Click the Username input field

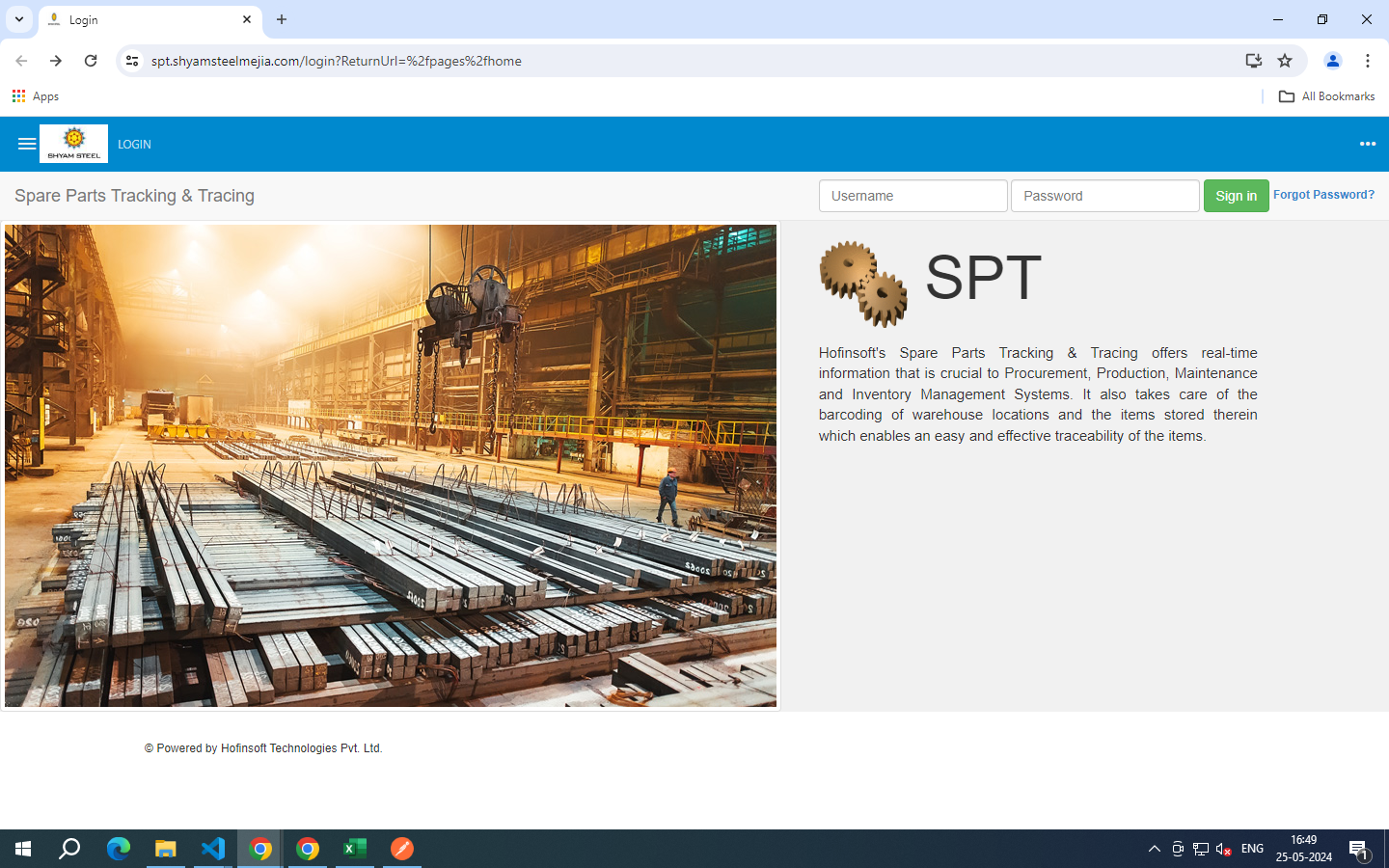pyautogui.click(x=912, y=196)
